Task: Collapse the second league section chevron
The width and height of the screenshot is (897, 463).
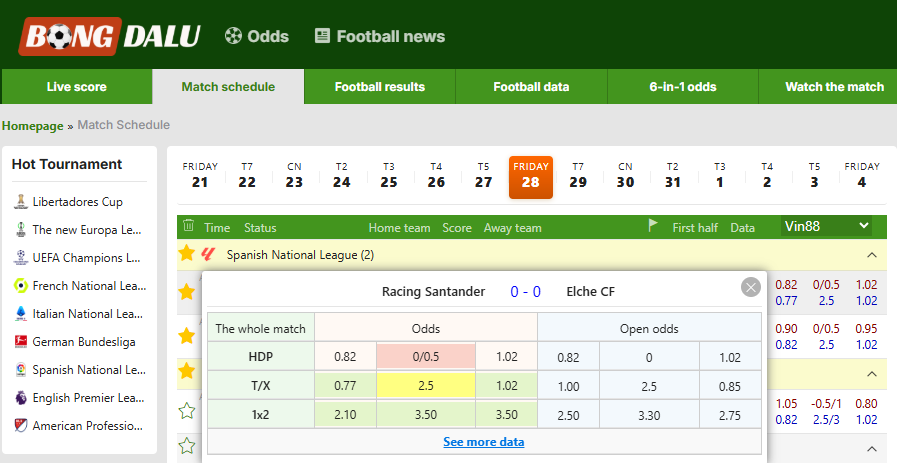Action: pyautogui.click(x=872, y=374)
